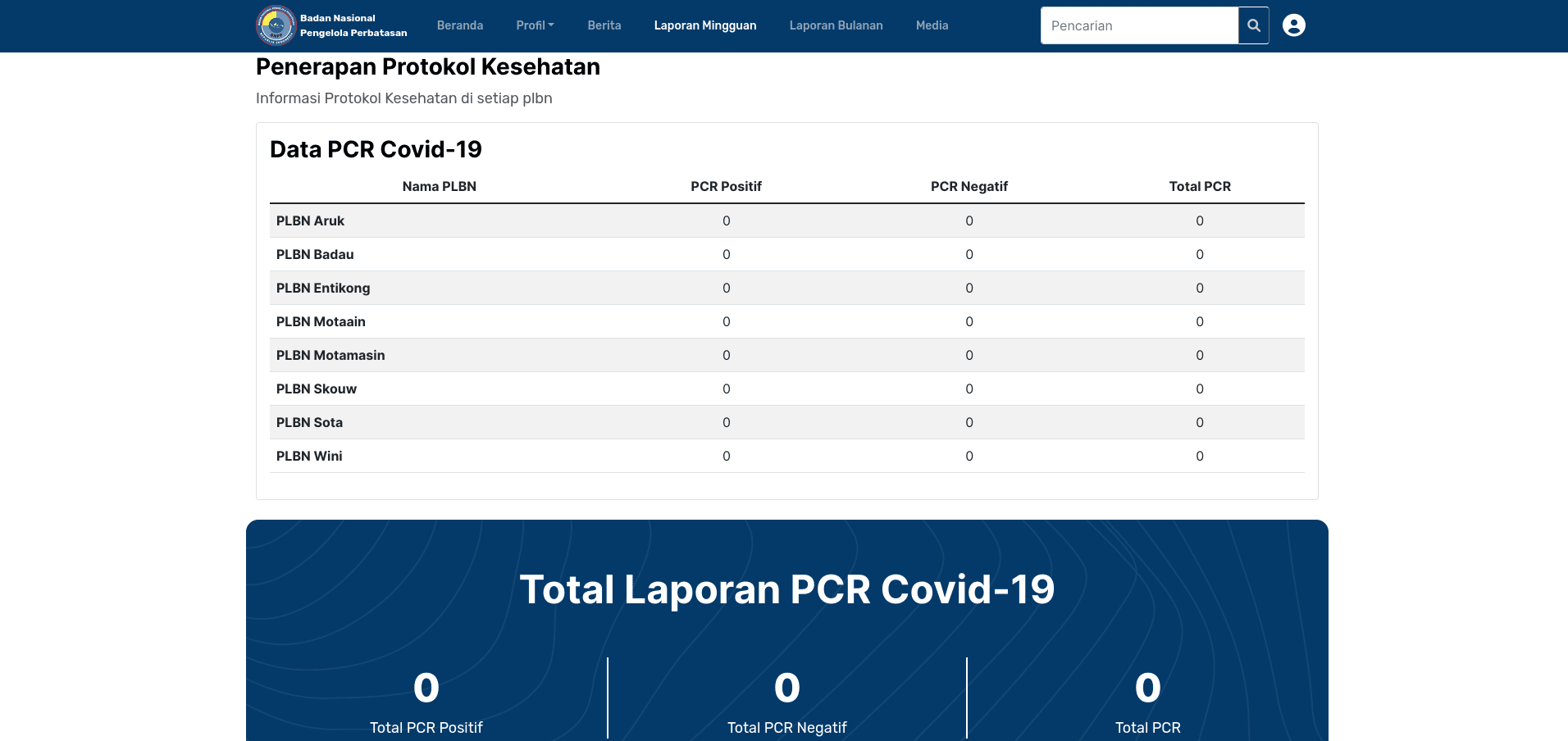Click the PLBN Wini row name

pos(309,457)
